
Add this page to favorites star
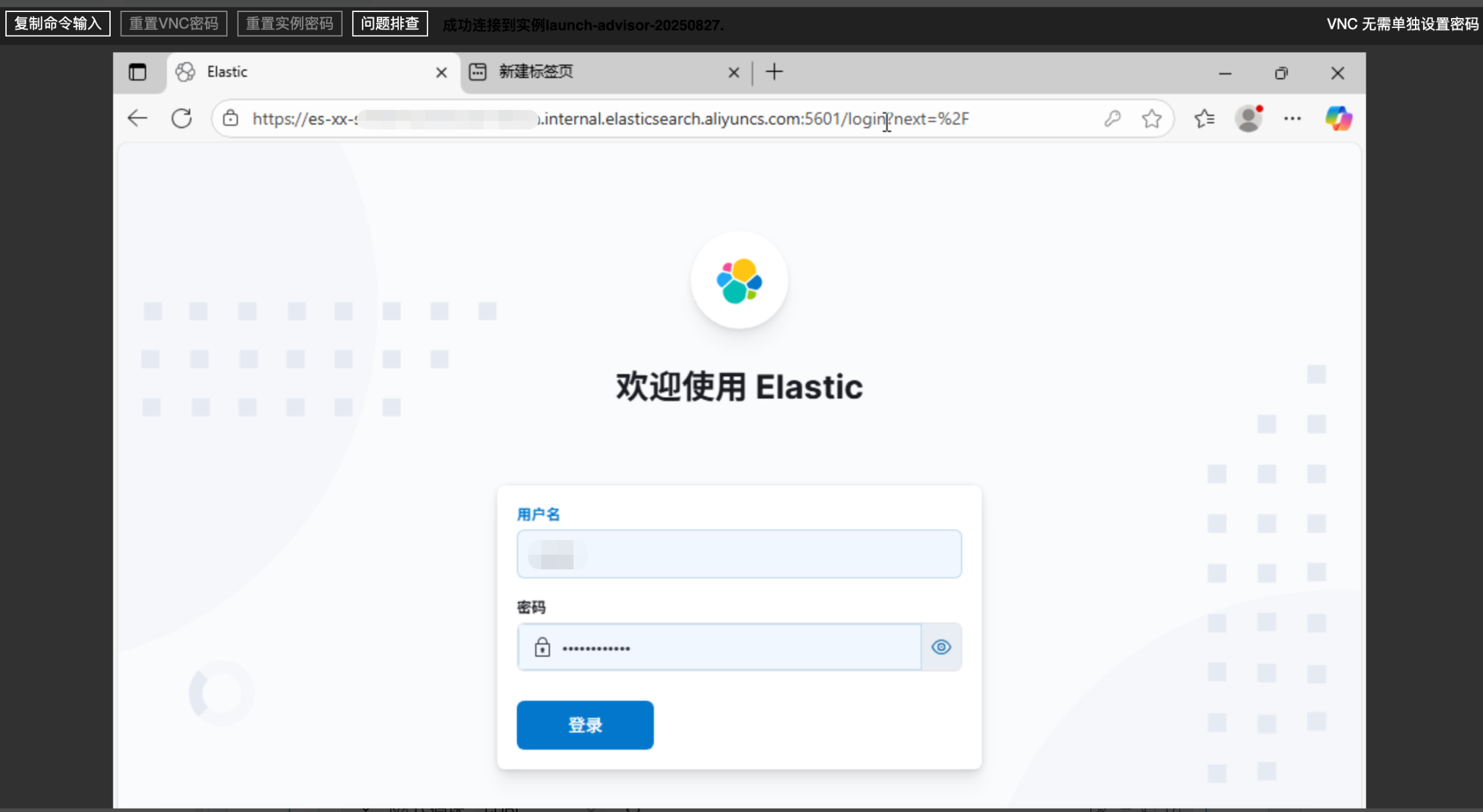pyautogui.click(x=1152, y=119)
